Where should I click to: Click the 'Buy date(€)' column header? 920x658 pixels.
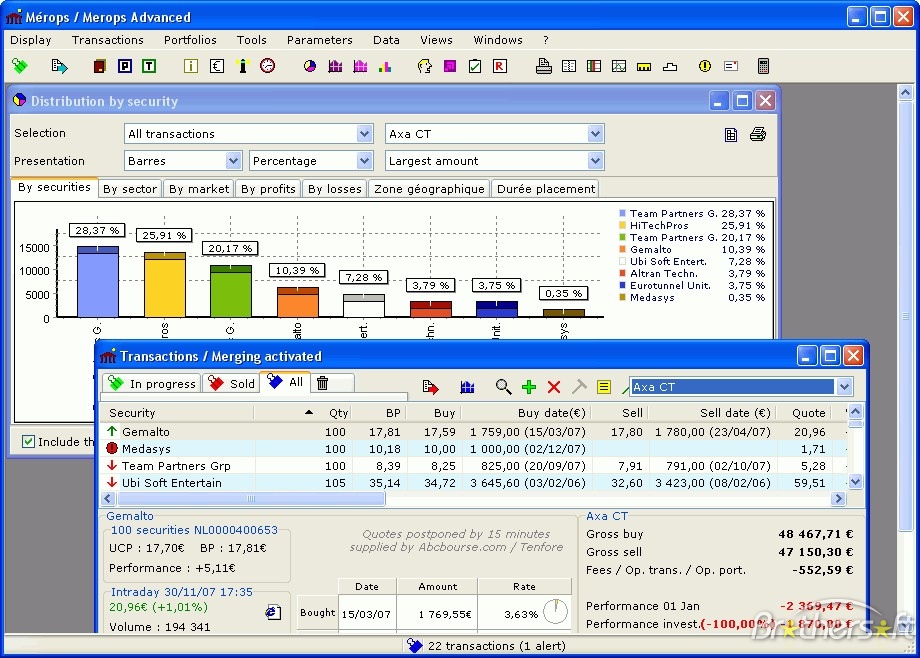click(551, 412)
